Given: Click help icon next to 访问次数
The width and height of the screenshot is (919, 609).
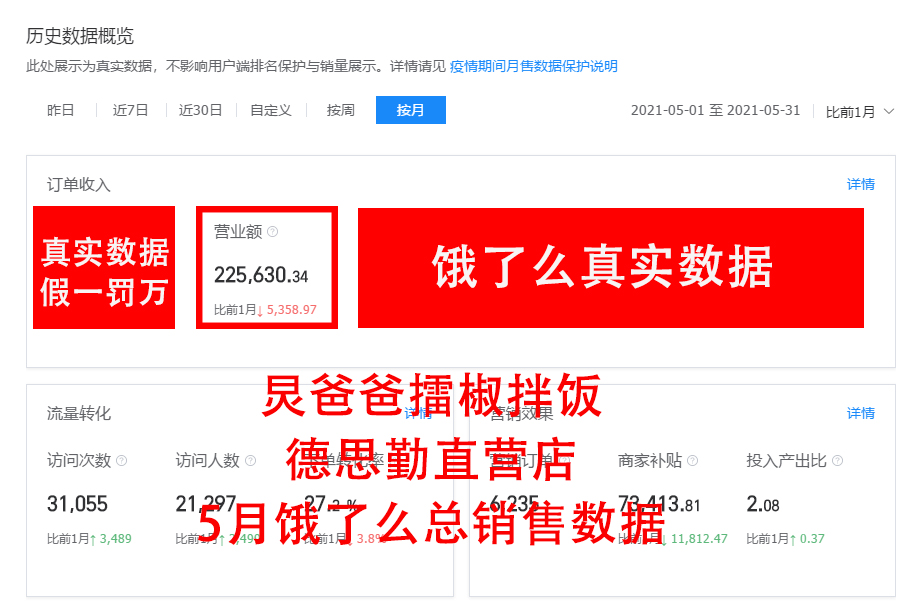Looking at the screenshot, I should [121, 461].
